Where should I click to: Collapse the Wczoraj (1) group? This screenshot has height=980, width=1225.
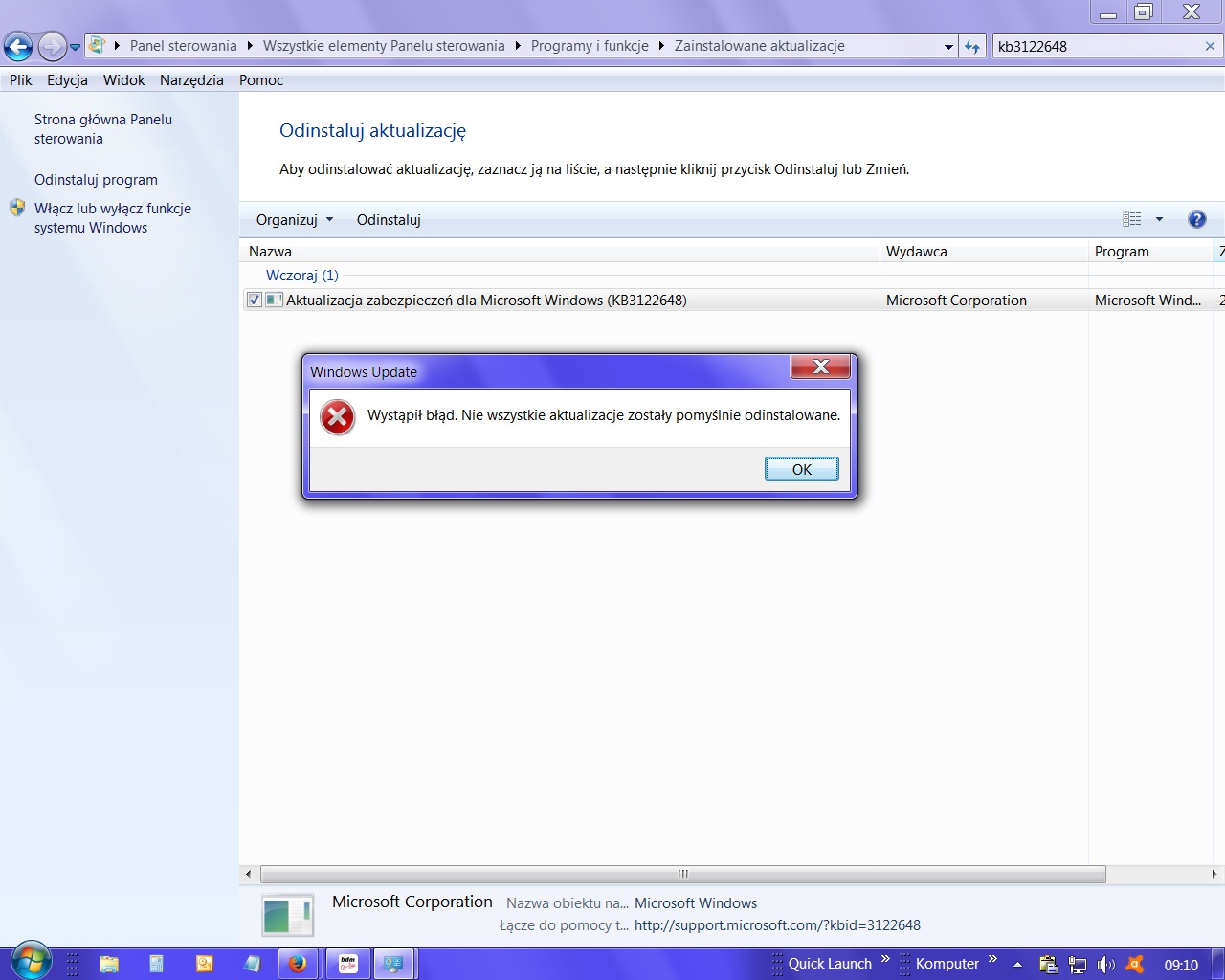302,276
